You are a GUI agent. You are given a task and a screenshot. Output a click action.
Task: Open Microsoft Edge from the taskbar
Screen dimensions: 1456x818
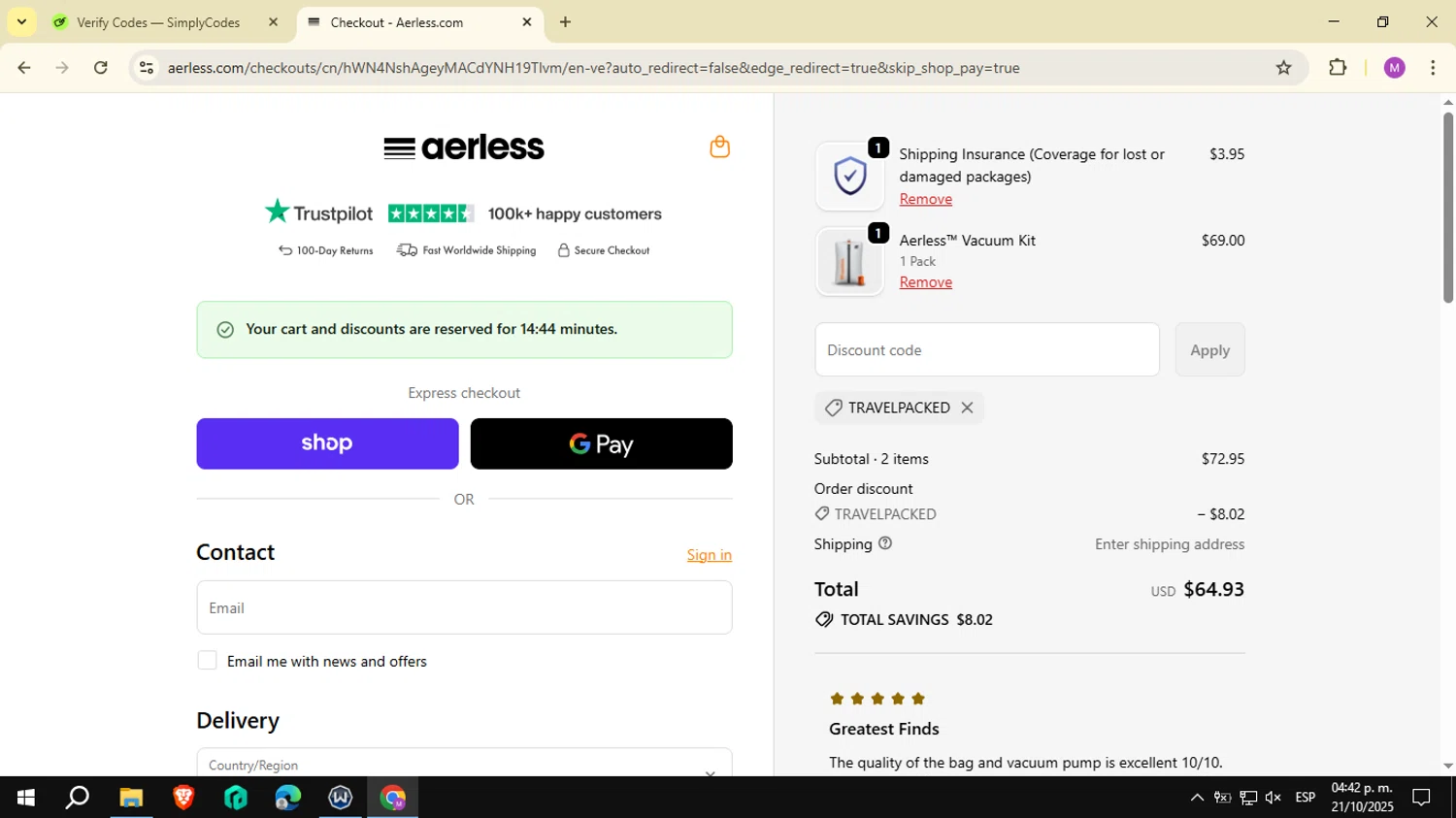288,798
